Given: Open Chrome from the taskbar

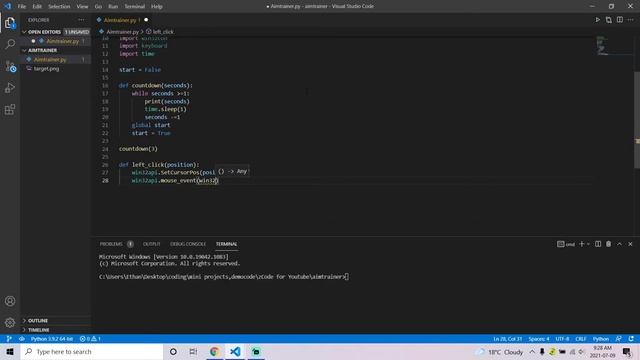Looking at the screenshot, I should tap(214, 351).
